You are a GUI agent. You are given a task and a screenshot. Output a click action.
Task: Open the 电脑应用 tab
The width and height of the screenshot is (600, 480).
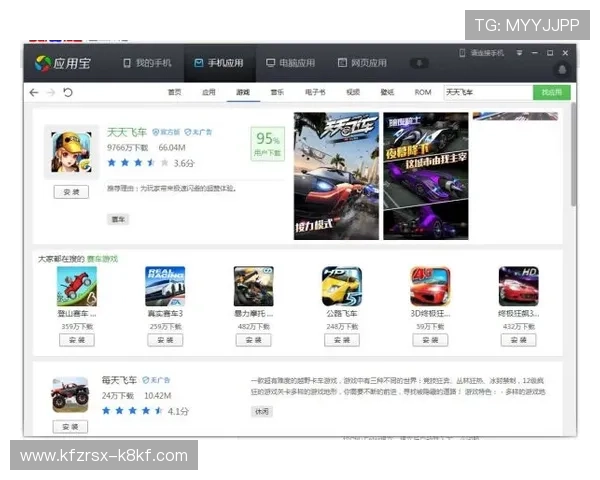click(291, 63)
